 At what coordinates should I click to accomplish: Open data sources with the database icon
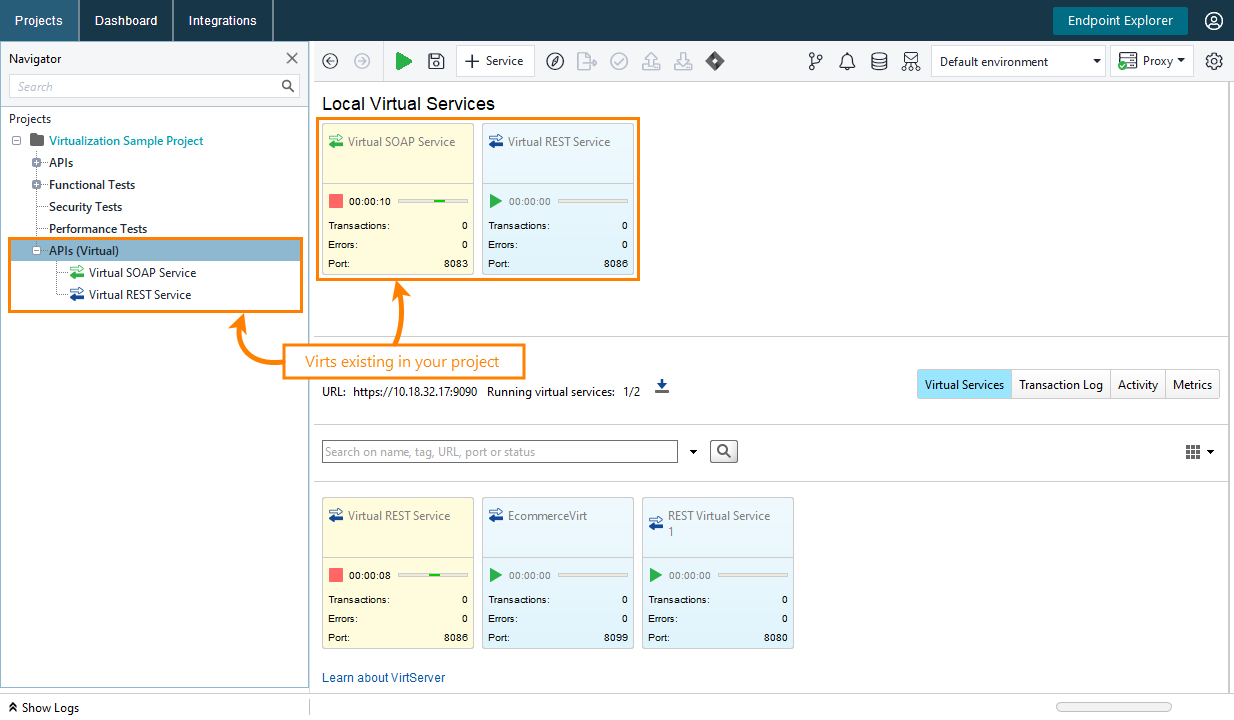pos(879,61)
